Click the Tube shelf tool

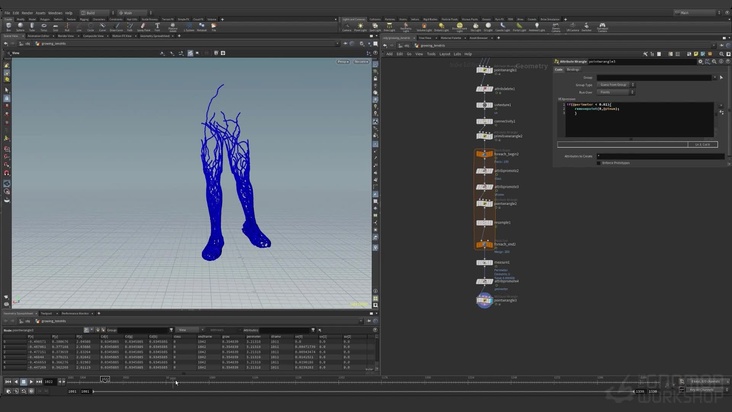[x=32, y=27]
